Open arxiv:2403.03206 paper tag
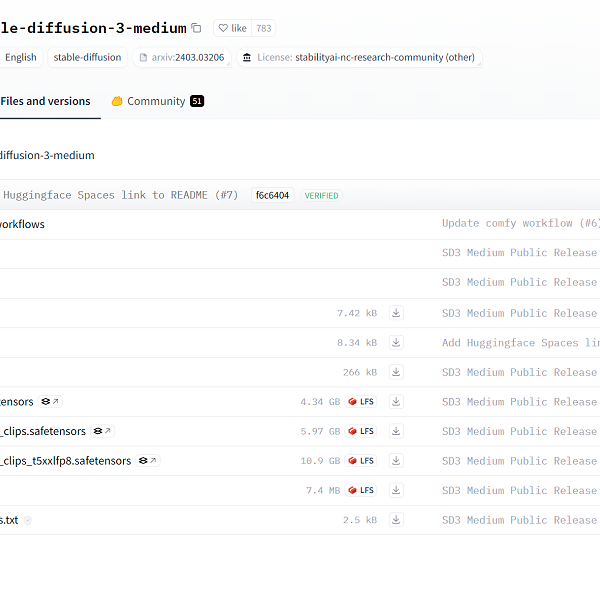This screenshot has width=600, height=600. pos(182,57)
